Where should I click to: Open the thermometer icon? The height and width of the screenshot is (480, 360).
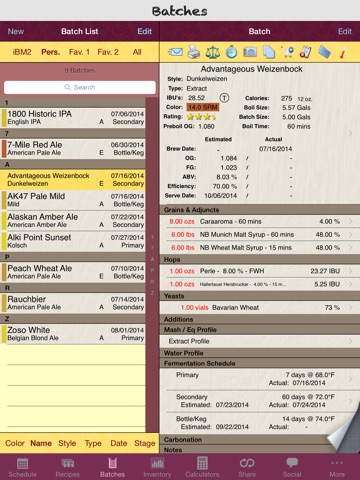click(x=343, y=52)
